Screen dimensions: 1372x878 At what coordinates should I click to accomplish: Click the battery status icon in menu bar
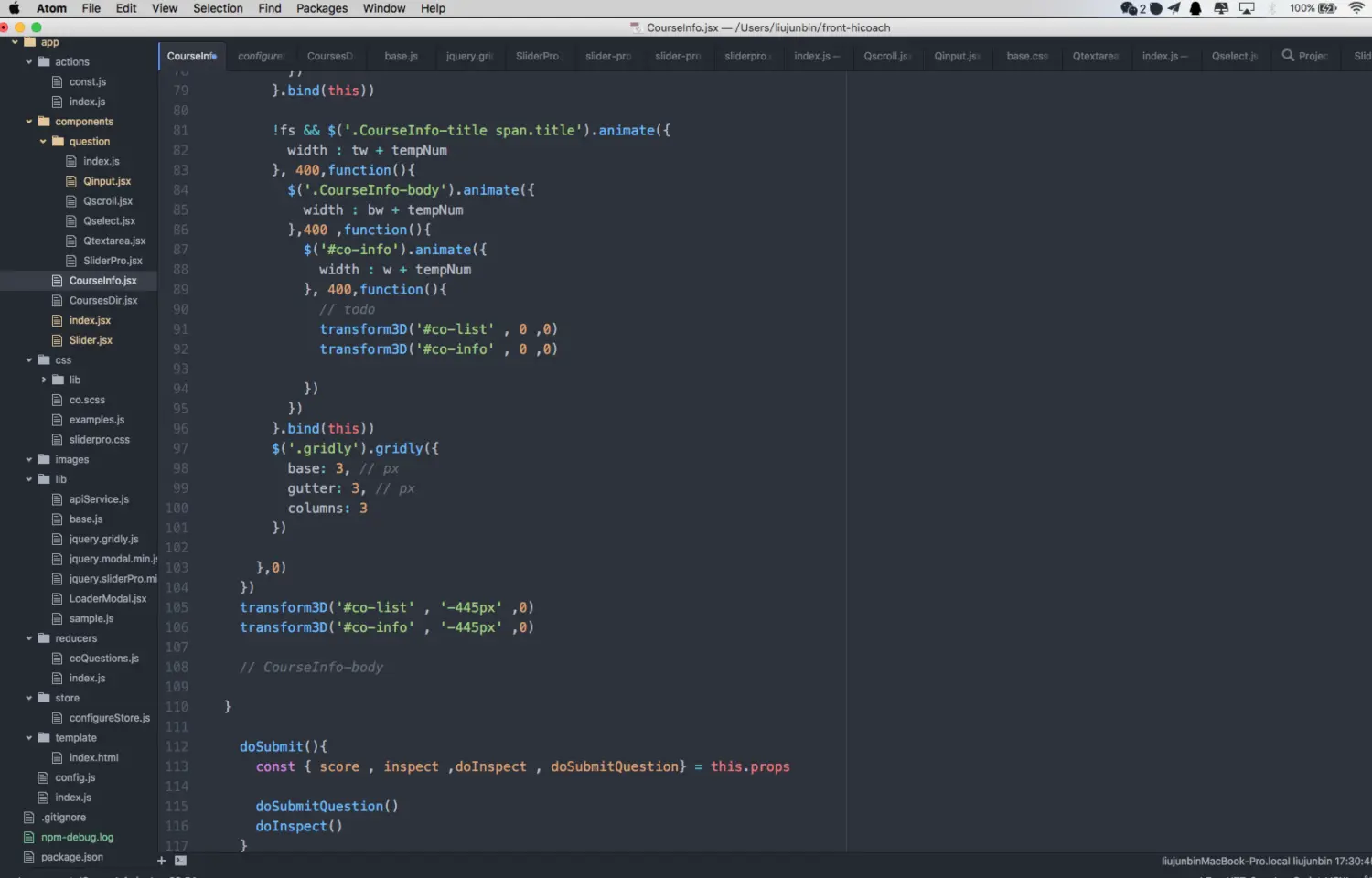(x=1327, y=8)
